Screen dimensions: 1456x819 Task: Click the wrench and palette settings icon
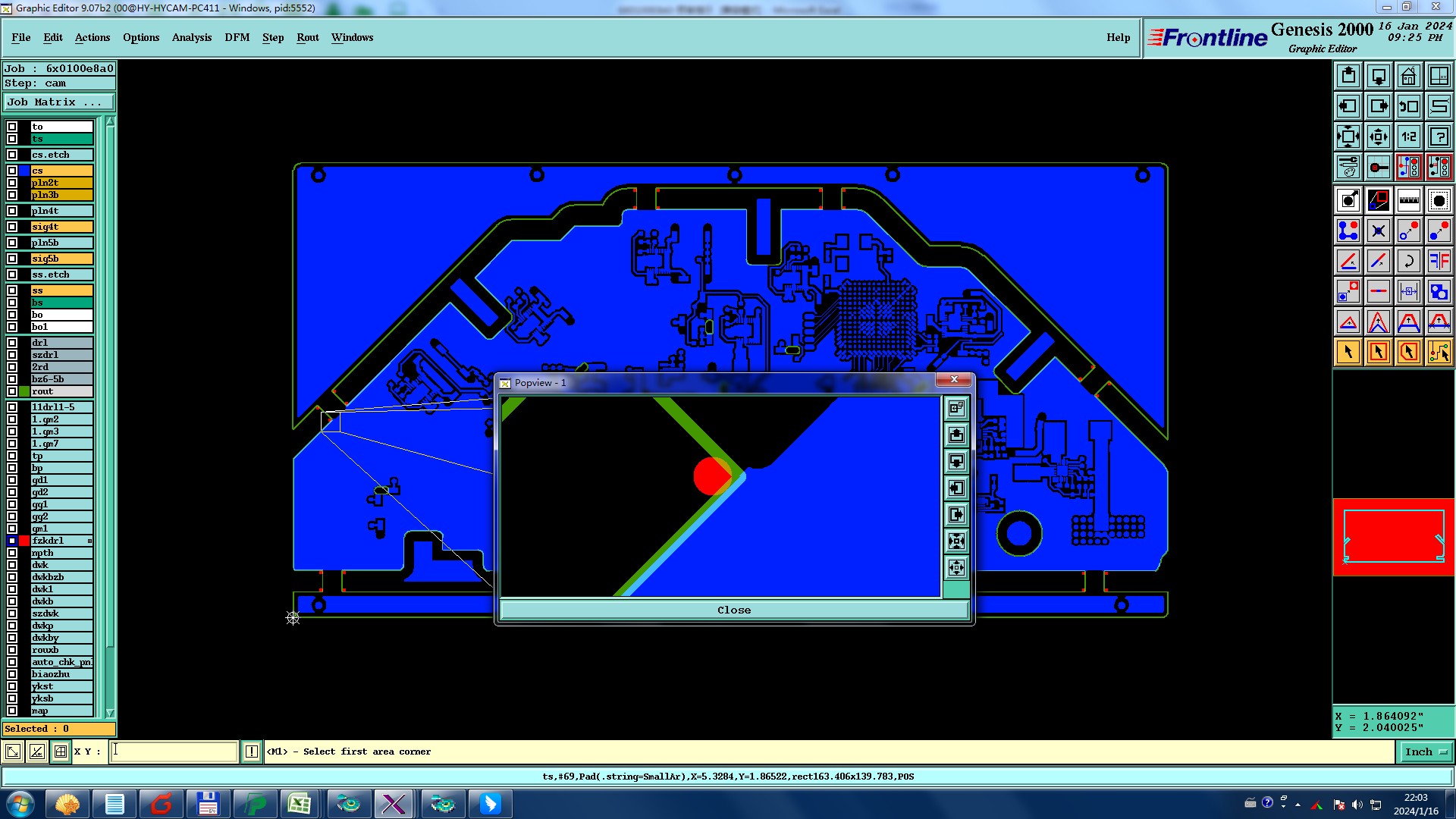click(x=1348, y=167)
